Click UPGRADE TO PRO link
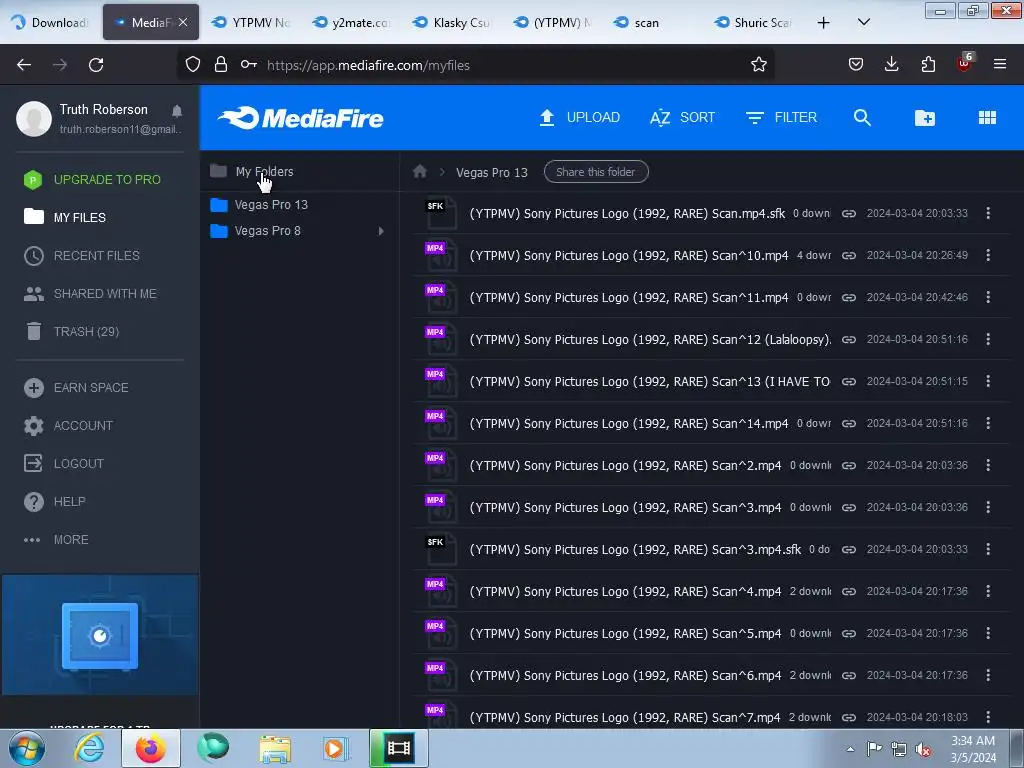The width and height of the screenshot is (1024, 768). pyautogui.click(x=92, y=180)
